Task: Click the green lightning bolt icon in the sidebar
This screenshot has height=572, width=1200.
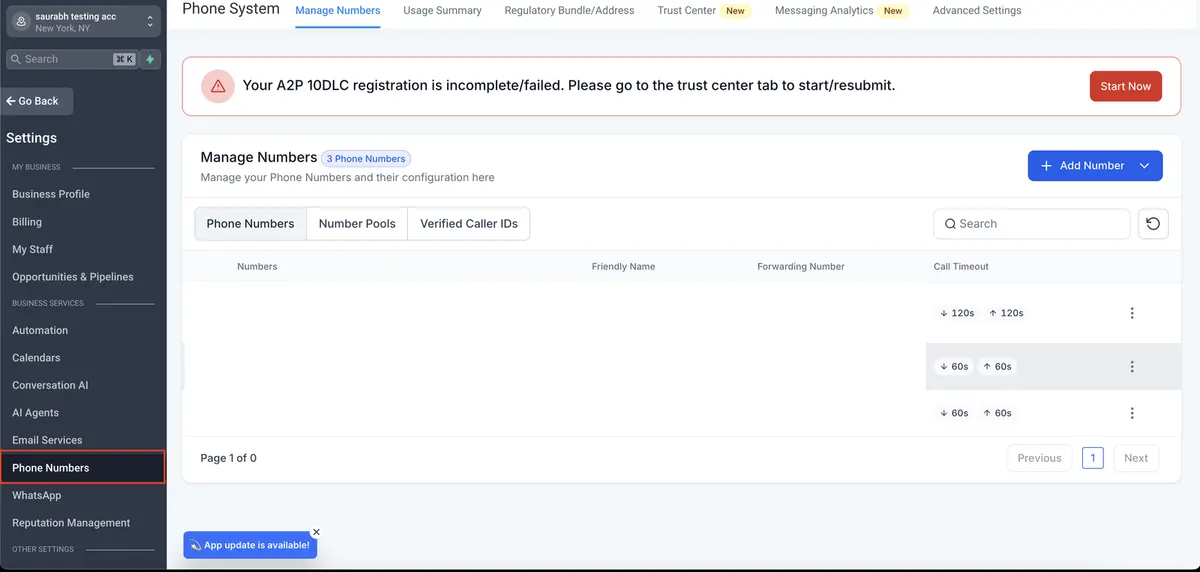Action: tap(150, 59)
